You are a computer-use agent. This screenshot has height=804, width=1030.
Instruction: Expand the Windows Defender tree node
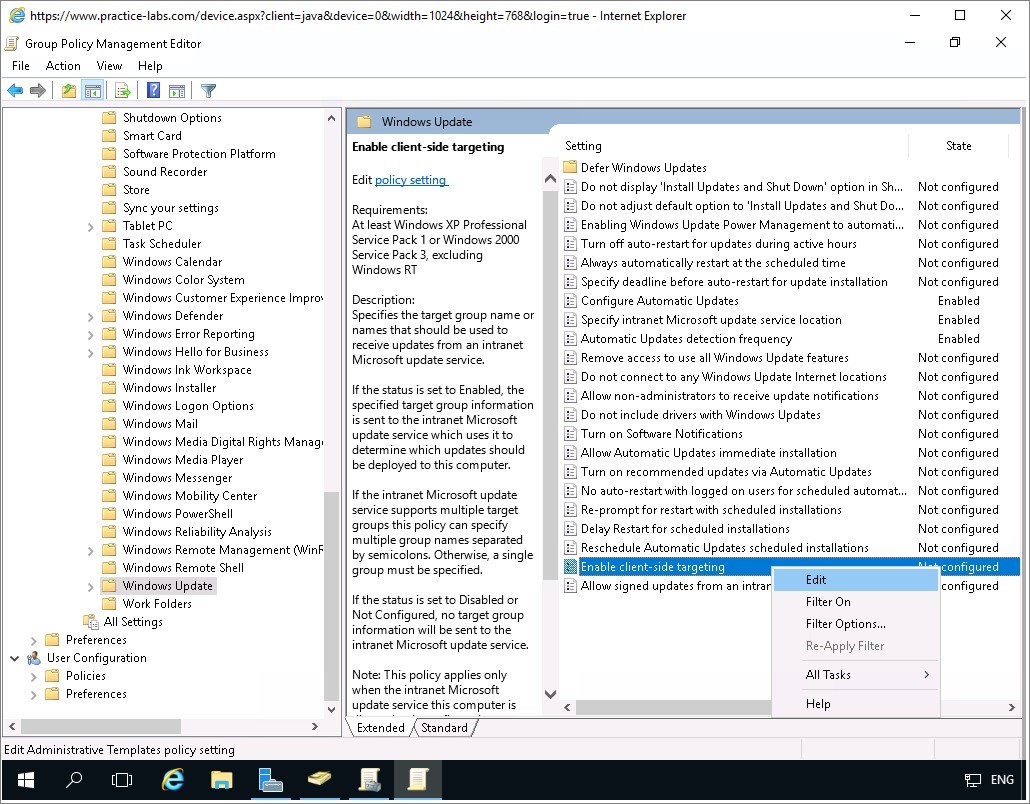[x=90, y=316]
